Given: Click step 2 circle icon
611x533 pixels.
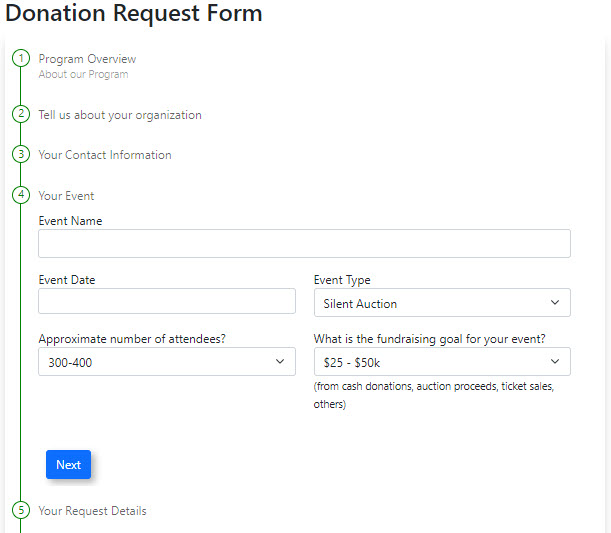Looking at the screenshot, I should (x=21, y=115).
